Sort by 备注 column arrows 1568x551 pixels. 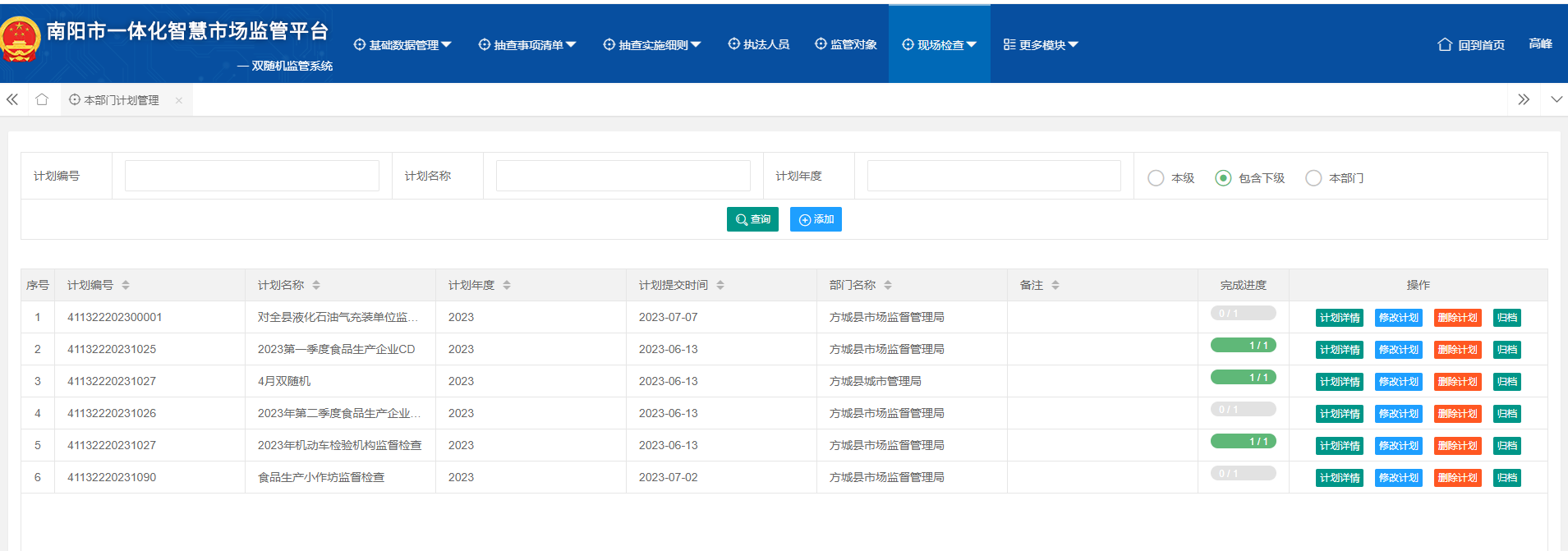point(1055,285)
